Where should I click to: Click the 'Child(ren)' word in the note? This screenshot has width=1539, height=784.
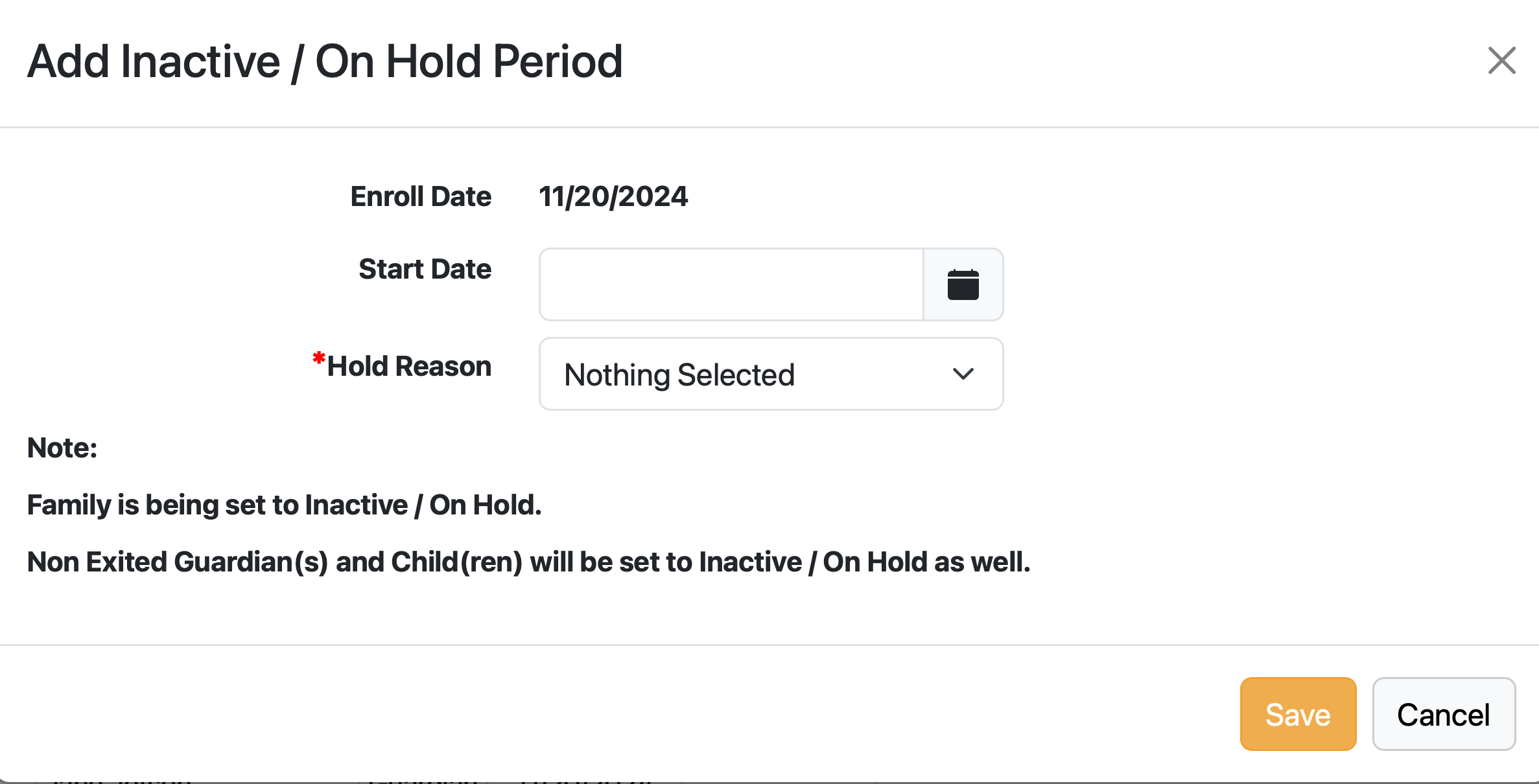pos(456,562)
